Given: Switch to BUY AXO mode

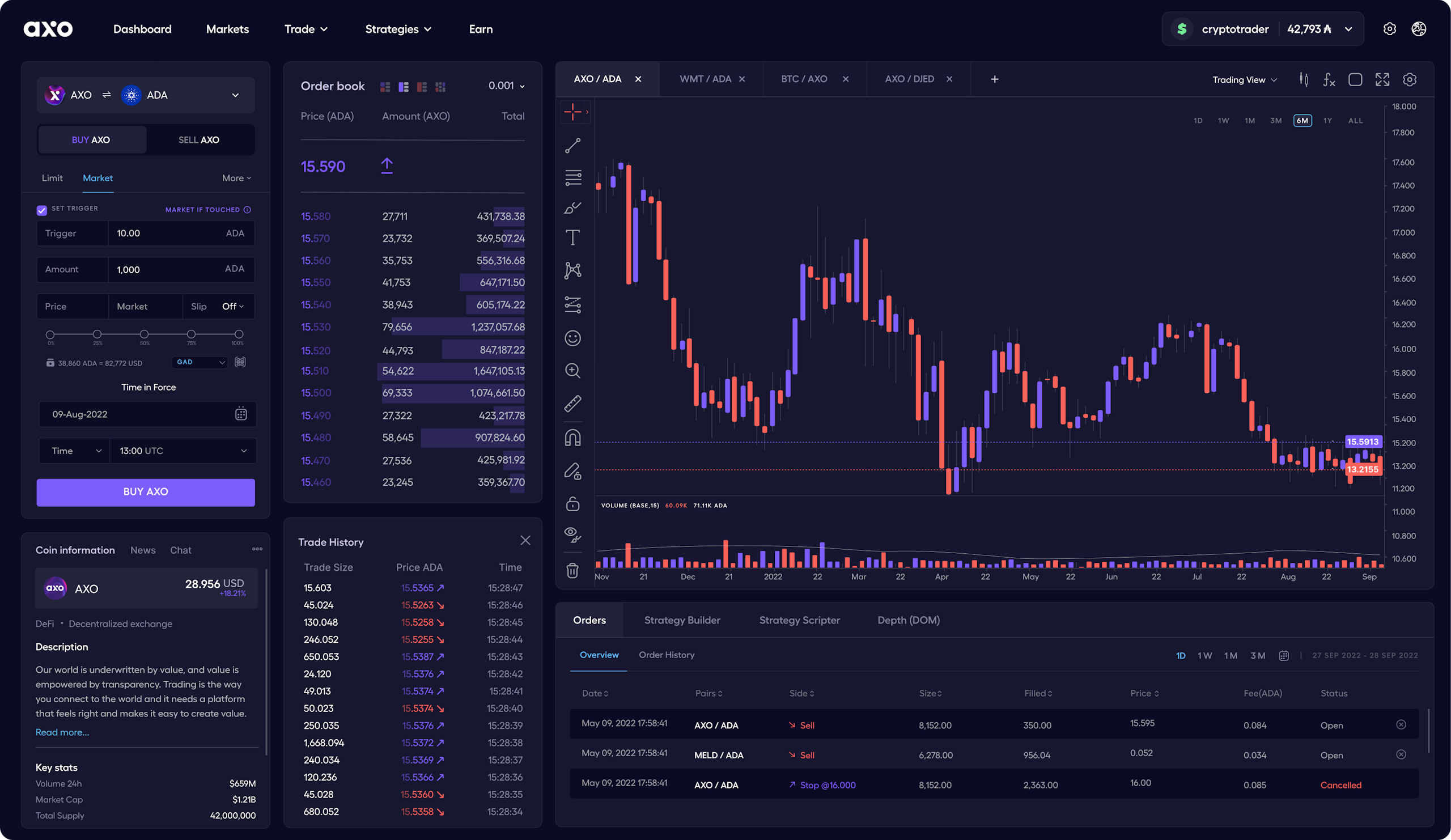Looking at the screenshot, I should coord(92,140).
